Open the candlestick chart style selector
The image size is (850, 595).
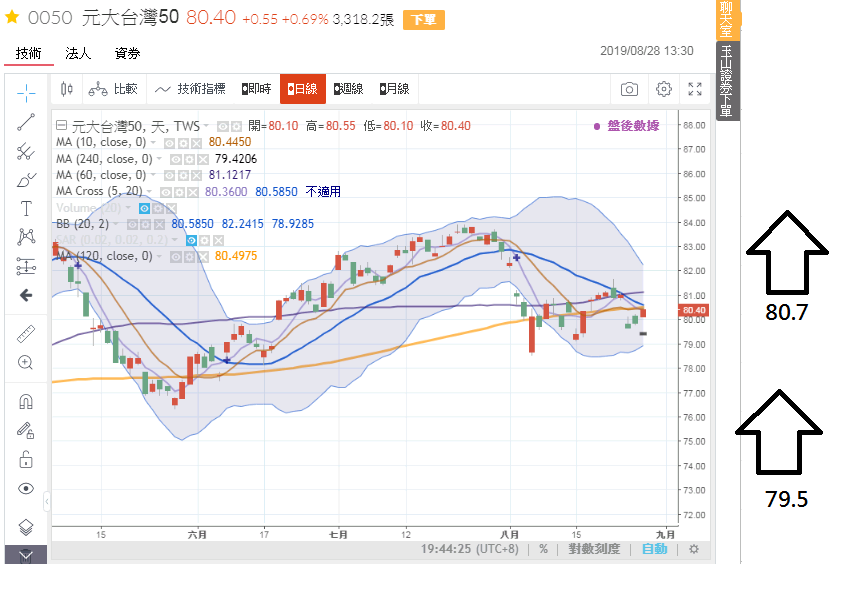[67, 89]
